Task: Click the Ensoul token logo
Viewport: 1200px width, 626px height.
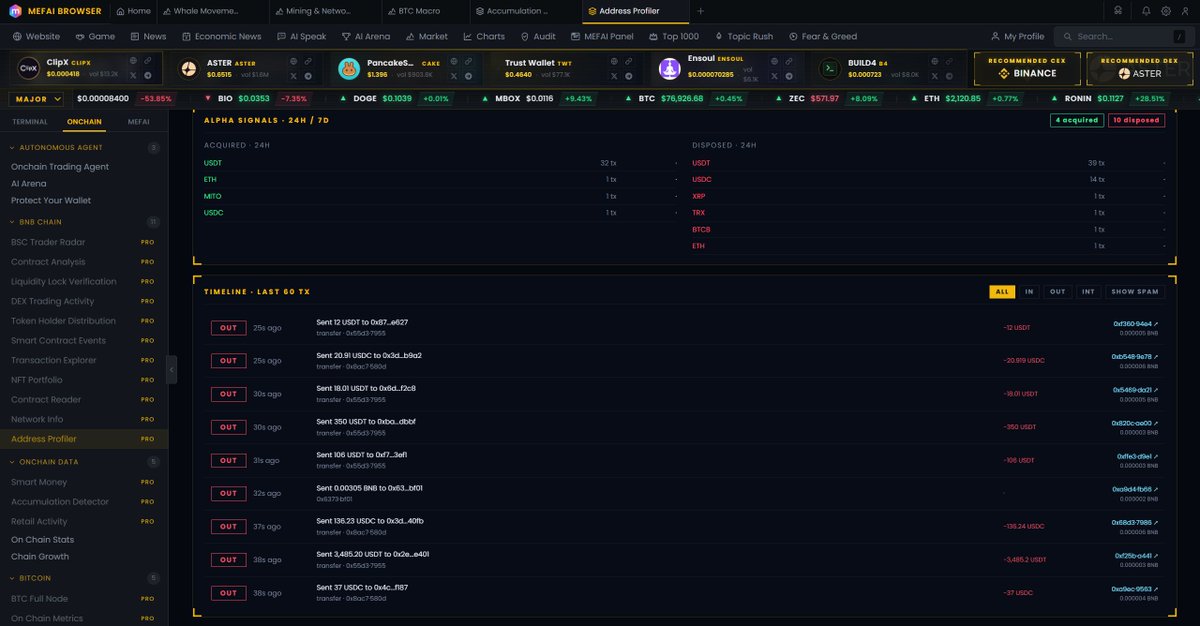Action: pyautogui.click(x=669, y=68)
